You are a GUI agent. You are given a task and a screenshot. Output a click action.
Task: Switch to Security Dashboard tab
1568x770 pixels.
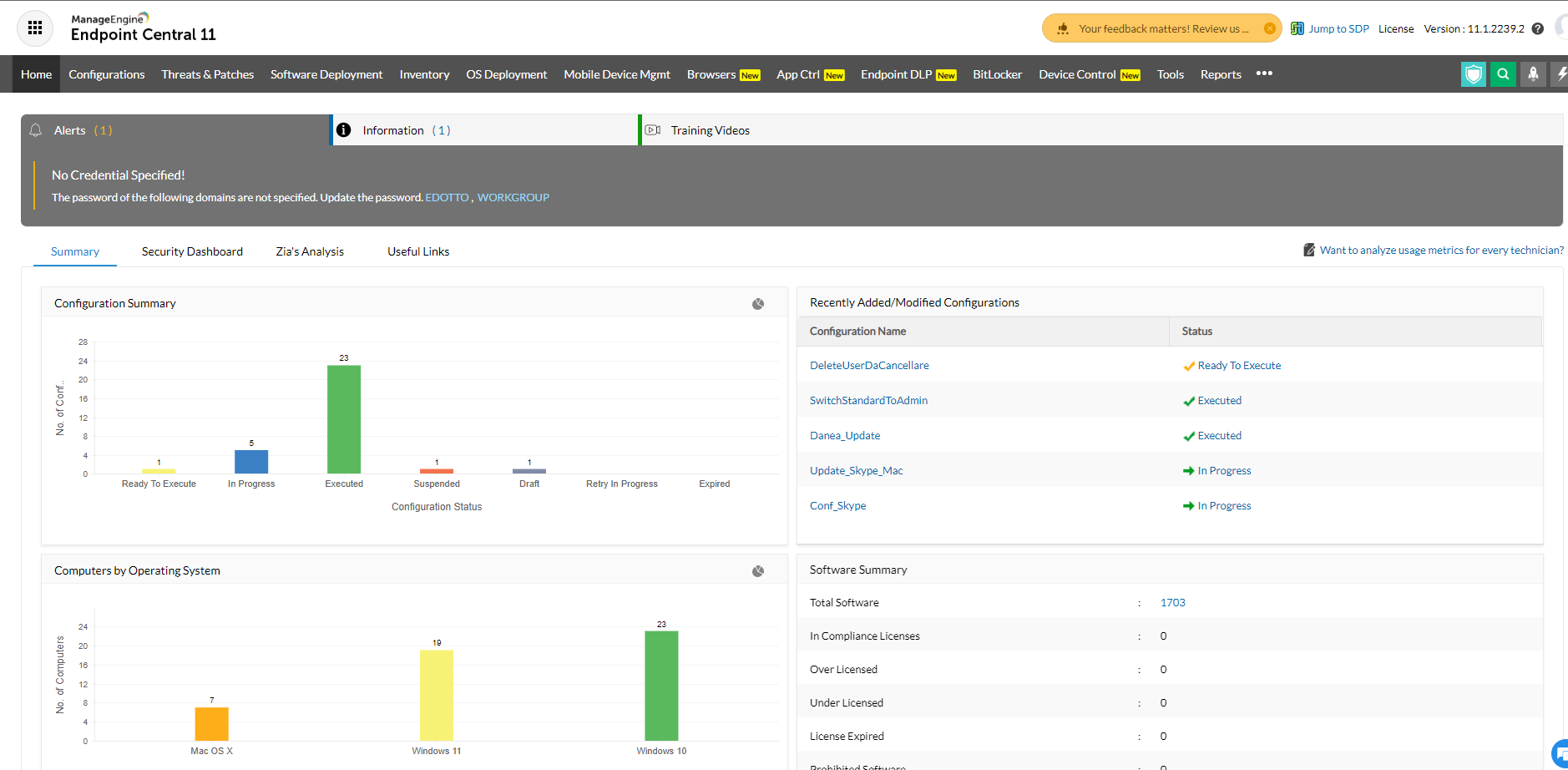pos(192,251)
